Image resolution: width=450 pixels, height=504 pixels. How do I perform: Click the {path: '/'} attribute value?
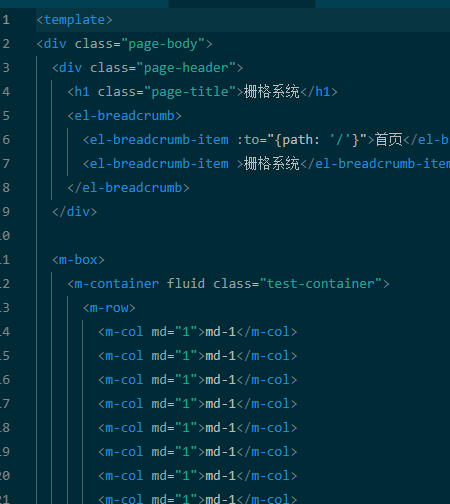click(x=317, y=140)
